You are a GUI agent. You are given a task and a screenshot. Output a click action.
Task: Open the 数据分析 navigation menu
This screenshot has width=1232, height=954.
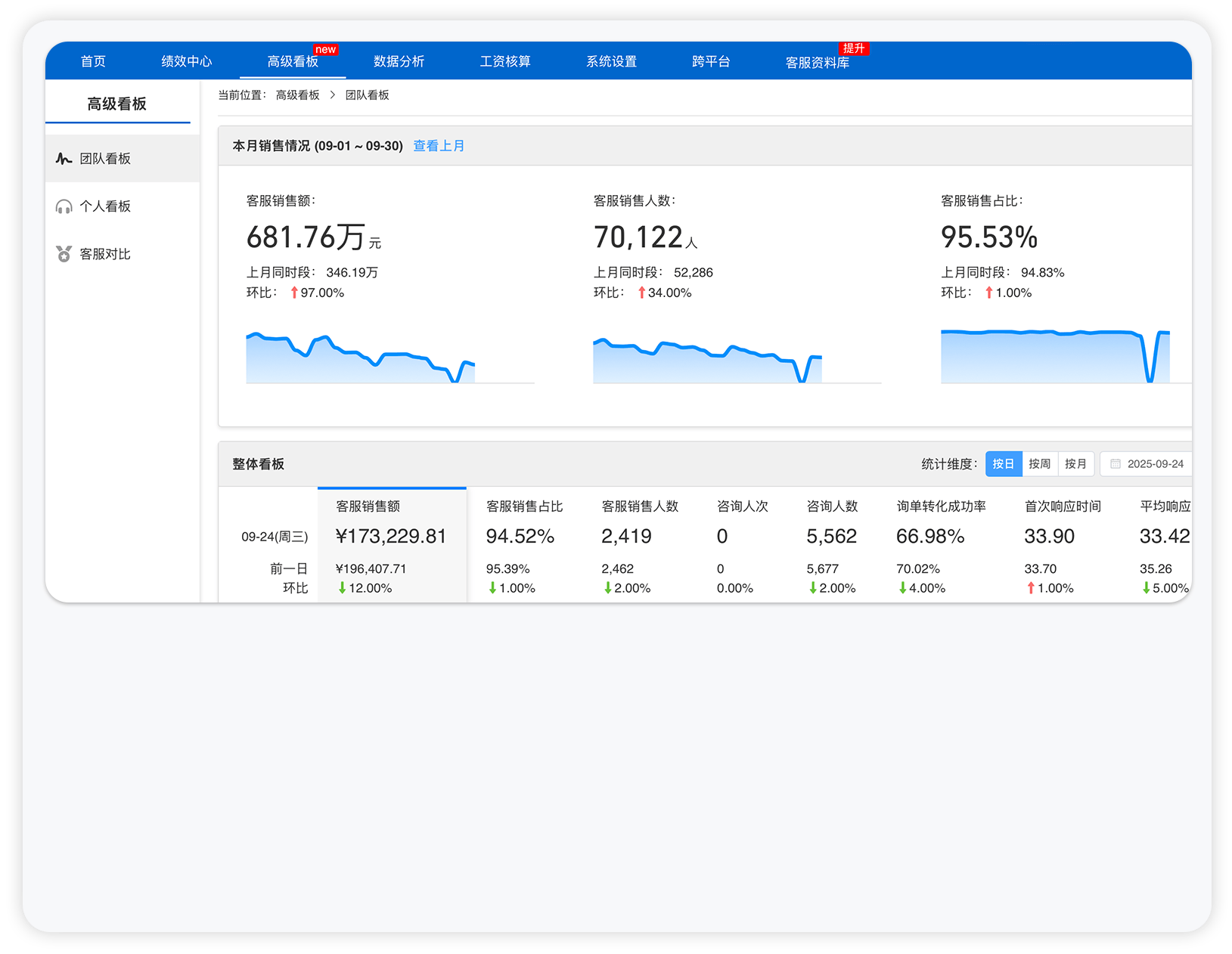tap(399, 61)
